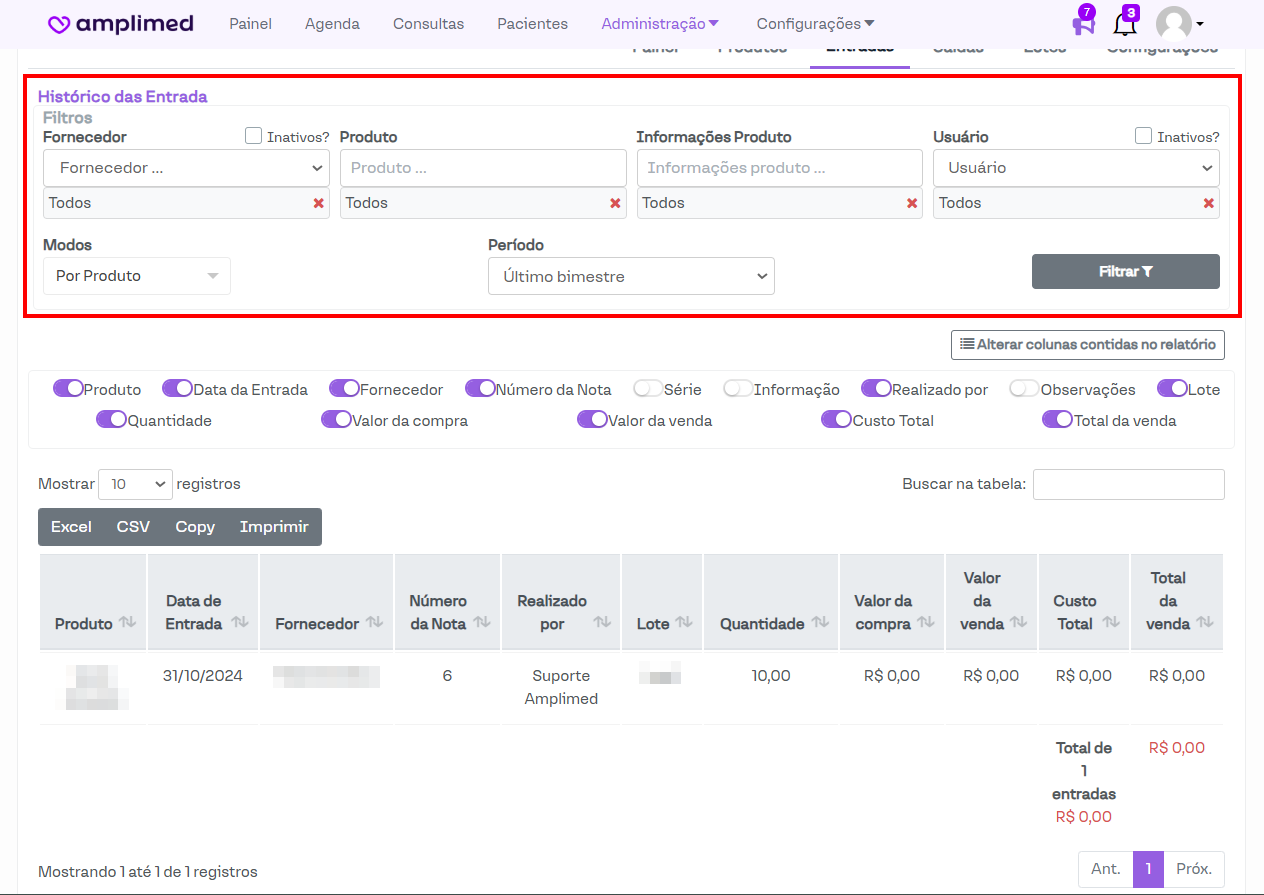
Task: Remove the Usuário 'Todos' tag with red X
Action: click(1209, 203)
